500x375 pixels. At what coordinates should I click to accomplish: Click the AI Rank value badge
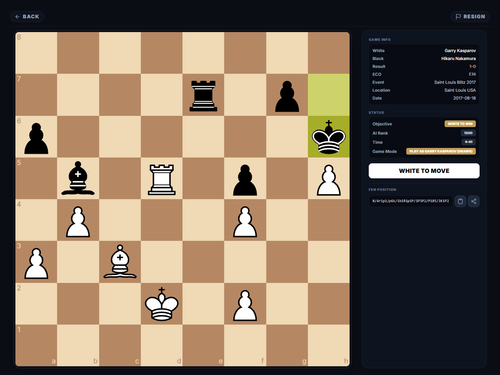(468, 133)
